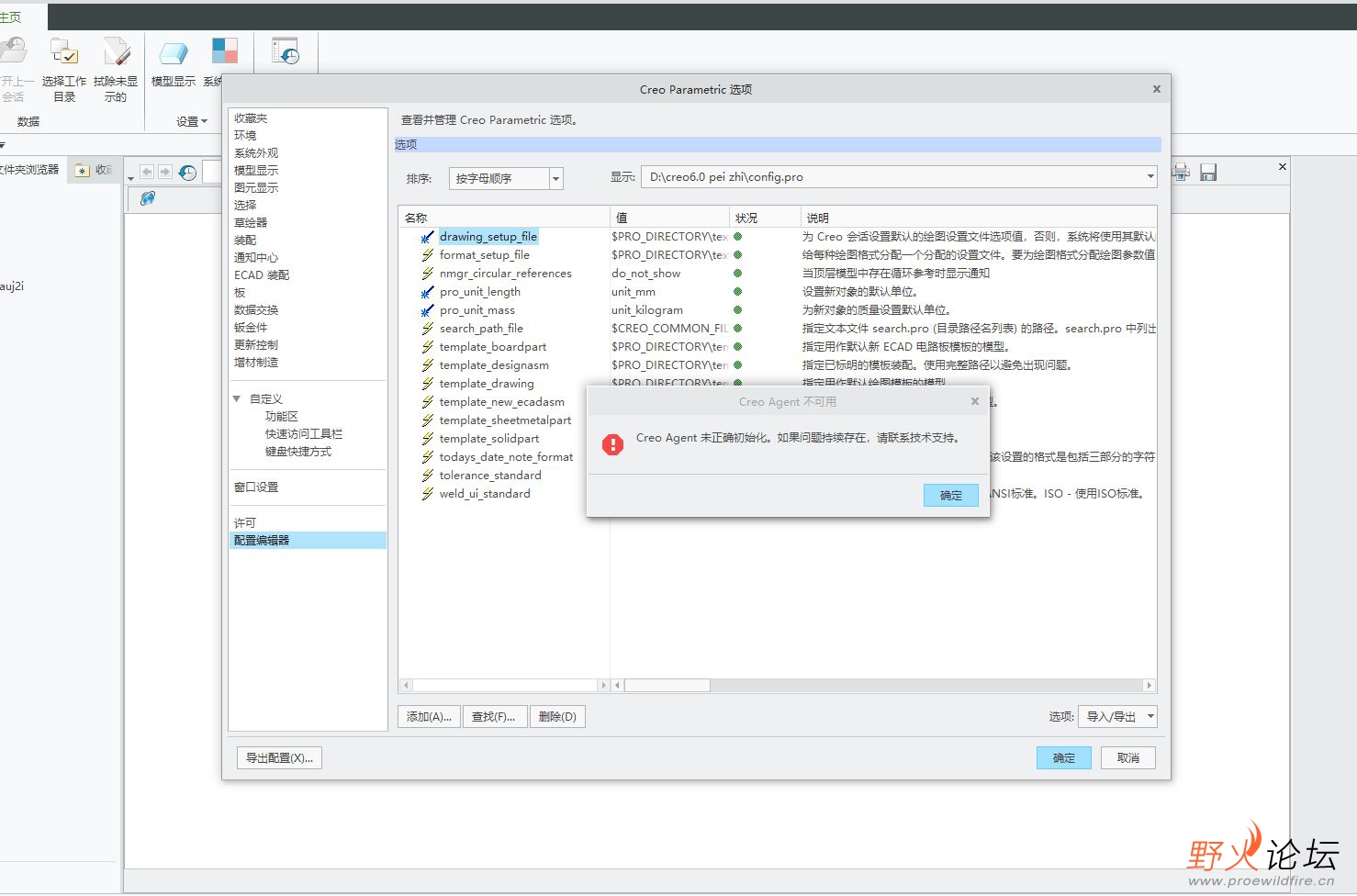The image size is (1357, 896).
Task: Open browser history clock icon
Action: 188,173
